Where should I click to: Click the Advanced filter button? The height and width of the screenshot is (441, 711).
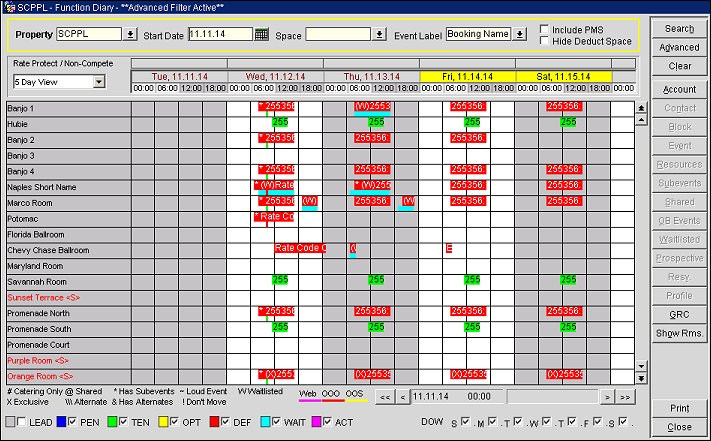coord(680,47)
